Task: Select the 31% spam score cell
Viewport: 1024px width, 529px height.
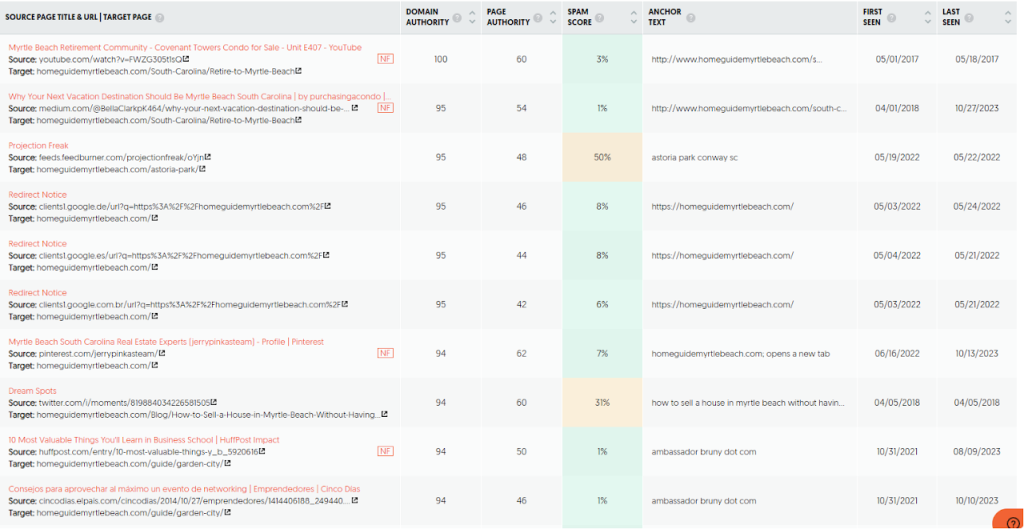Action: pyautogui.click(x=602, y=402)
